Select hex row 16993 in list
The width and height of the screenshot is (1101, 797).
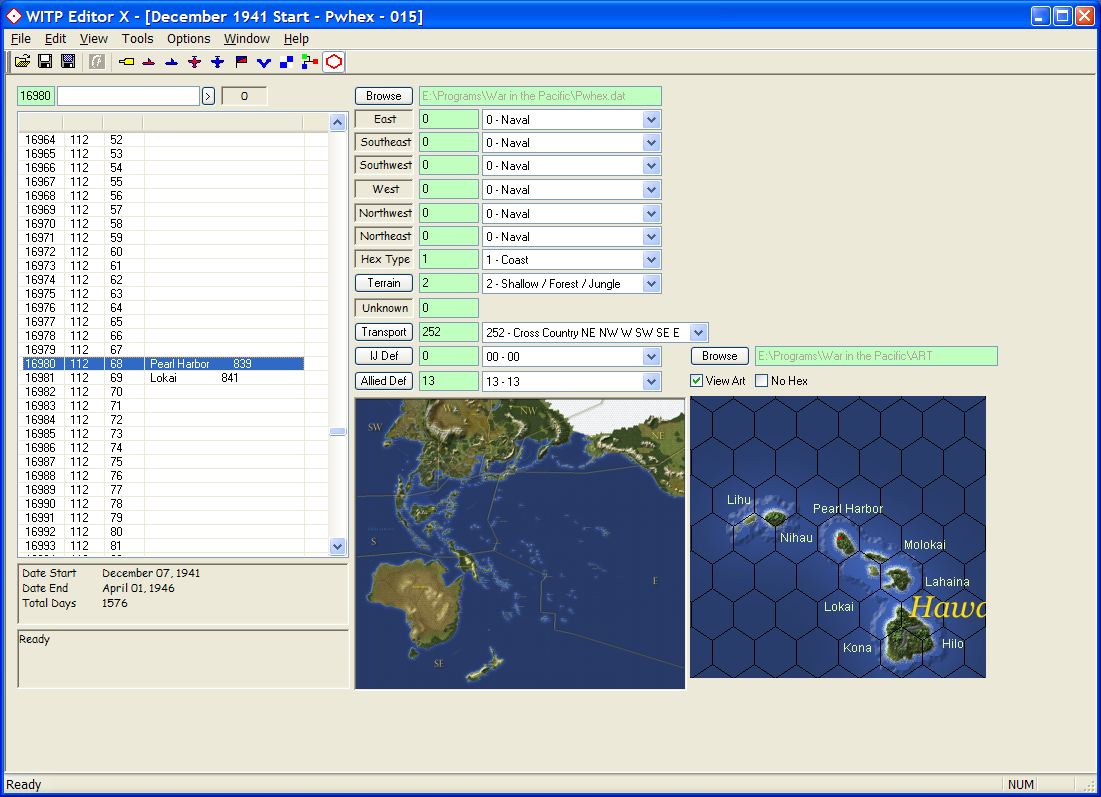[164, 546]
